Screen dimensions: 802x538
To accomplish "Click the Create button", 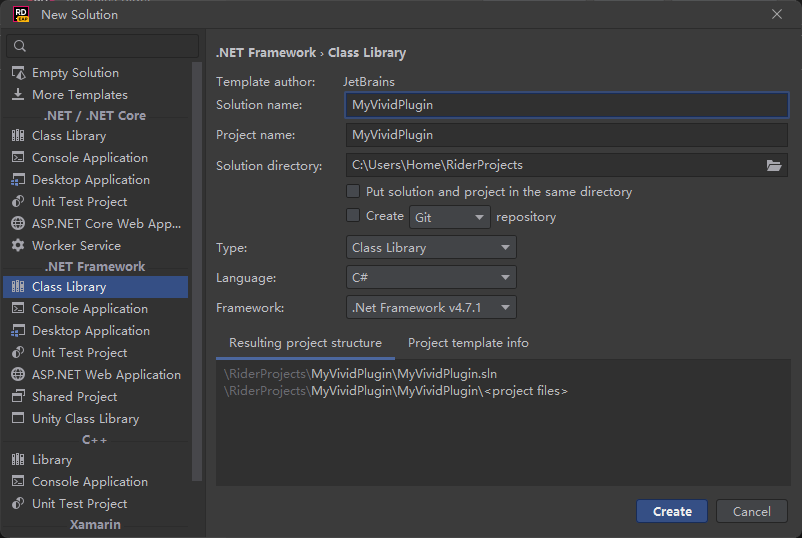I will pyautogui.click(x=672, y=511).
